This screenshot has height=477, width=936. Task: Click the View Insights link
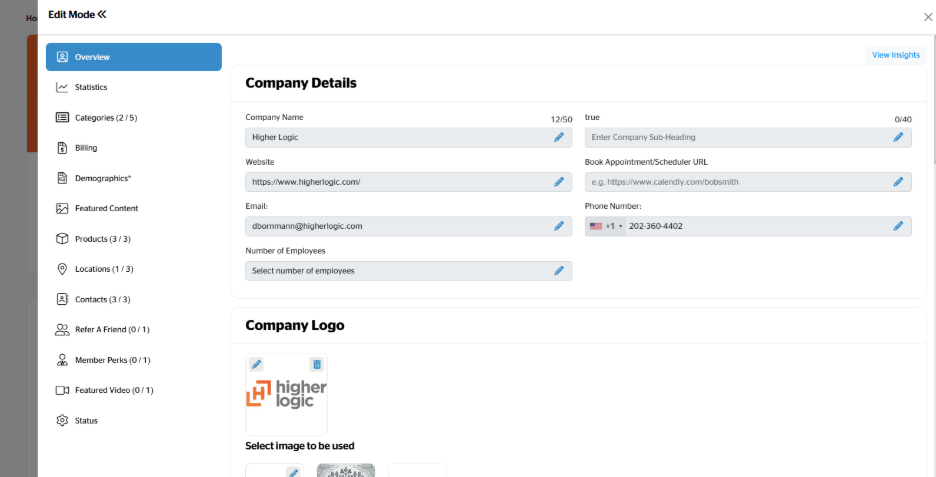[895, 55]
